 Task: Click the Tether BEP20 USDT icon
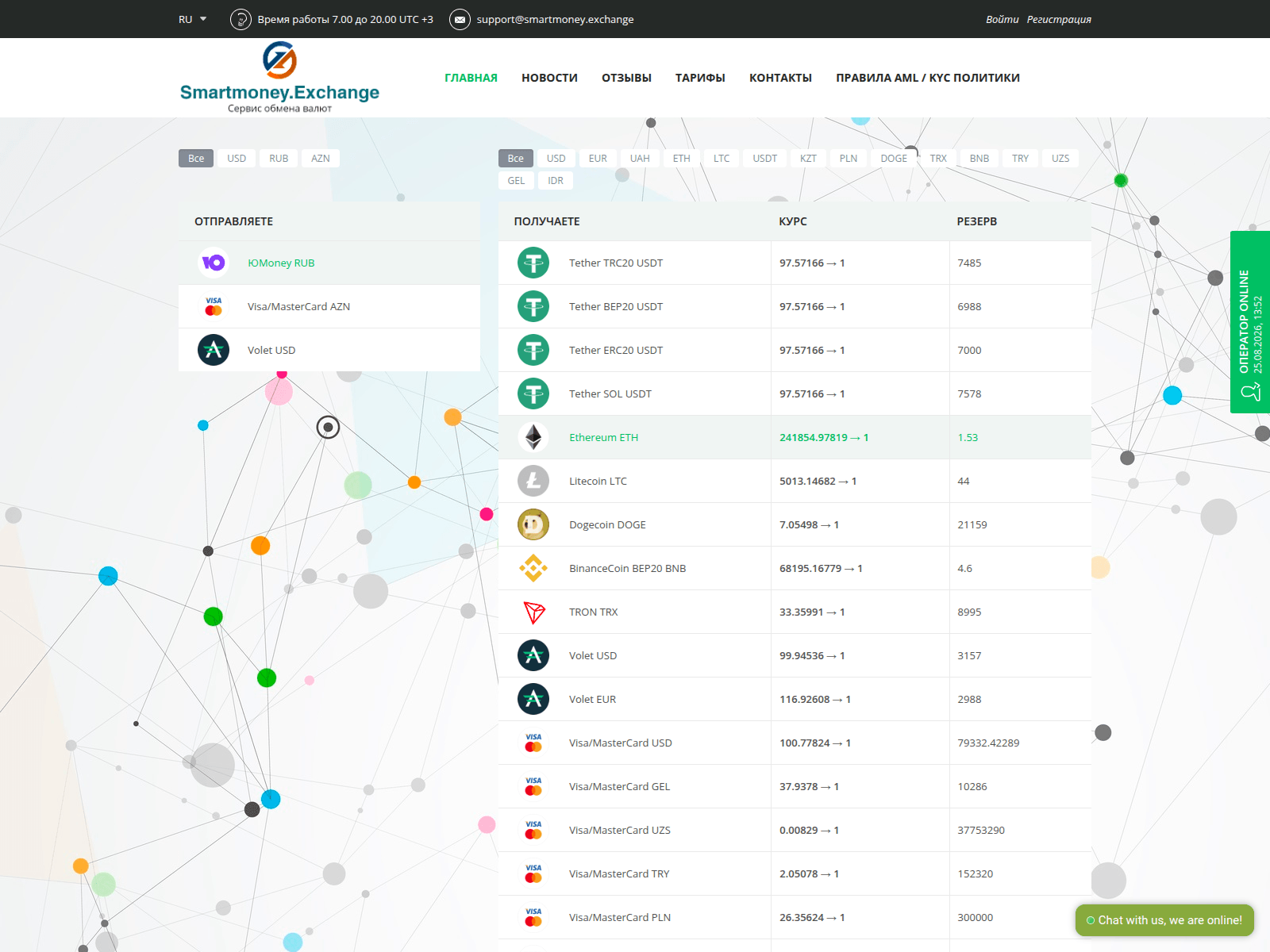point(533,306)
